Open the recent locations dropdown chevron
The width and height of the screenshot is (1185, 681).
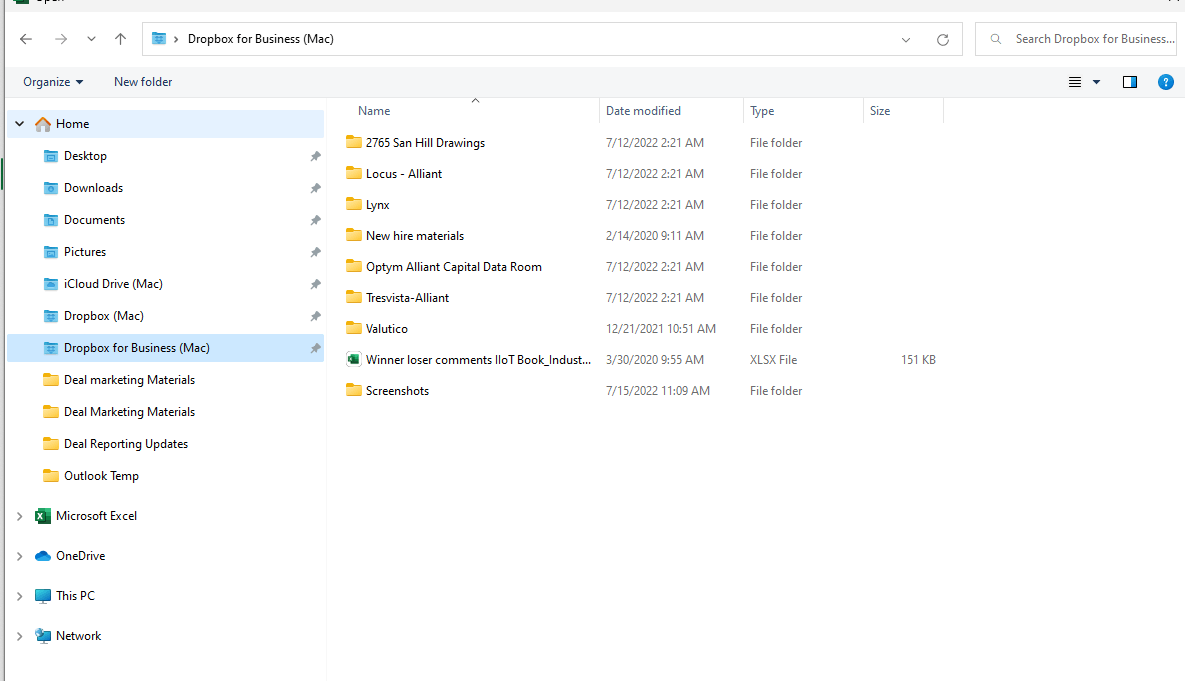[x=91, y=39]
